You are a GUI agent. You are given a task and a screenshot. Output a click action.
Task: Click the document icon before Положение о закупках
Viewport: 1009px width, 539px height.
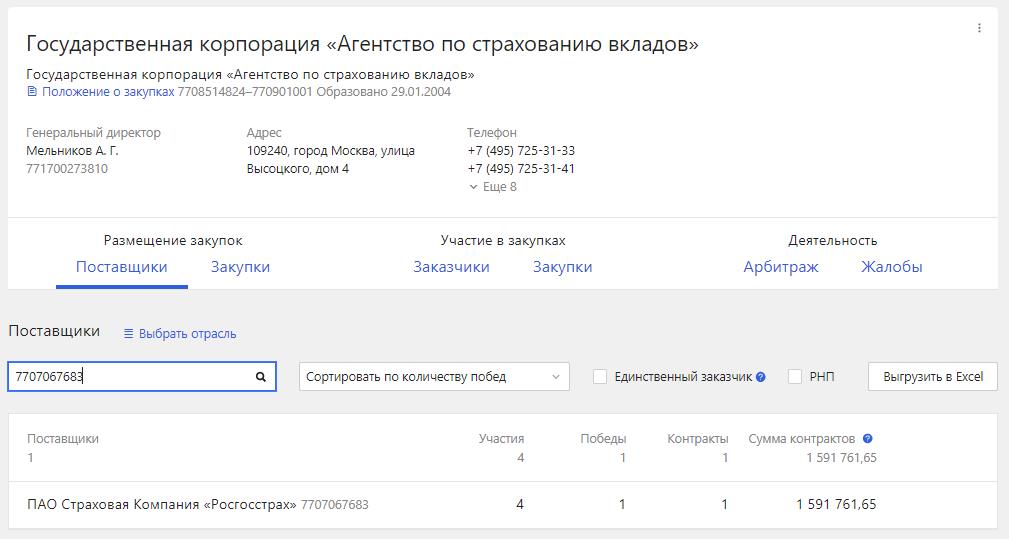tap(32, 92)
